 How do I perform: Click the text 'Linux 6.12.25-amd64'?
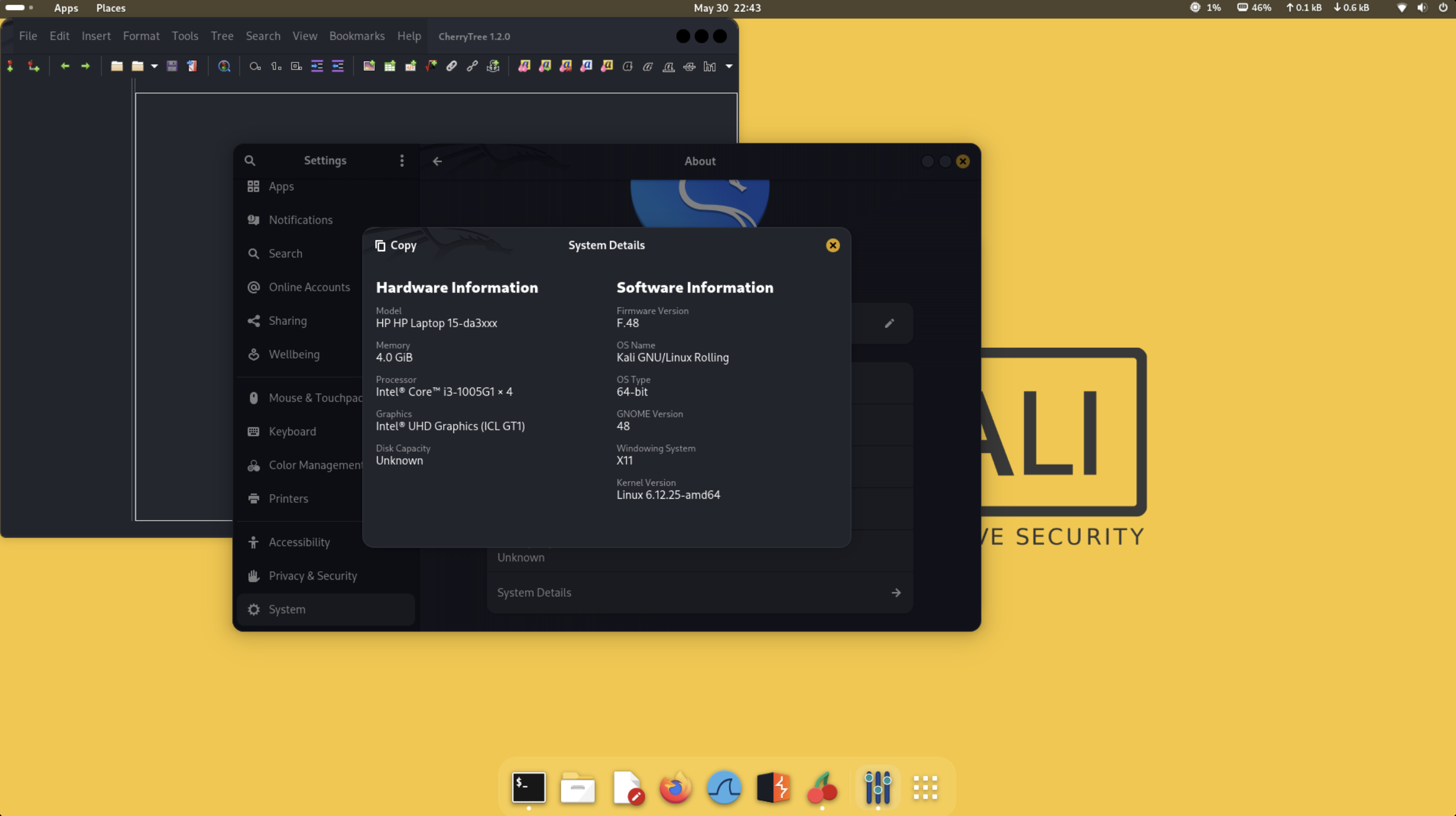668,495
